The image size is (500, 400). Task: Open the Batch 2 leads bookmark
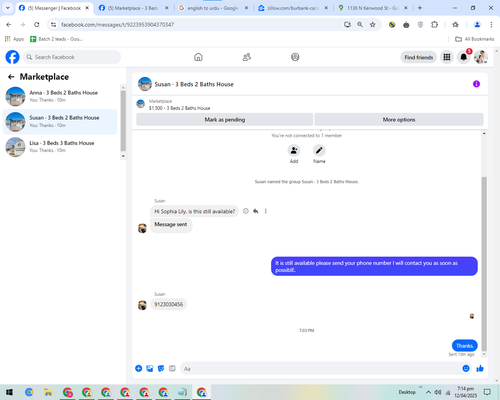[56, 39]
